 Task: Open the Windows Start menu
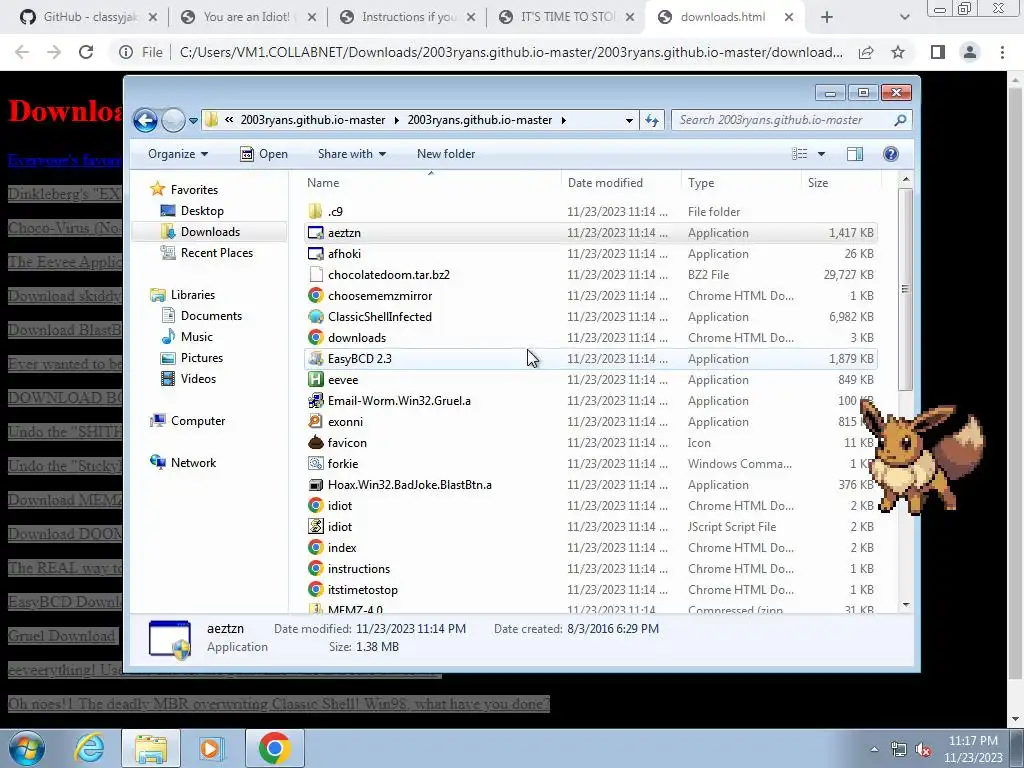pos(27,748)
